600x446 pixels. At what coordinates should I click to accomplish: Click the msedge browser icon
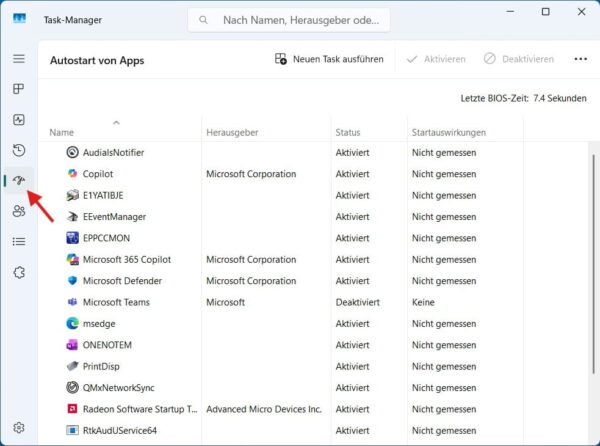72,324
